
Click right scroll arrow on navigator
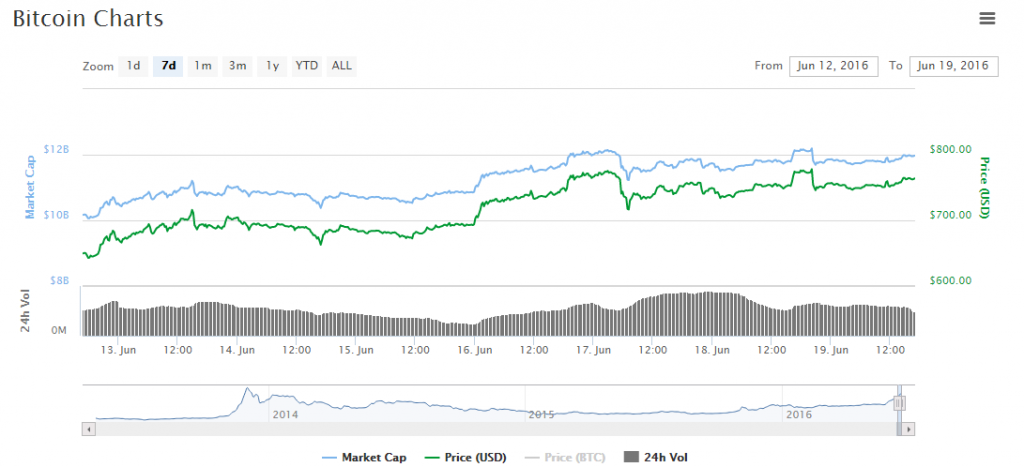pos(908,429)
